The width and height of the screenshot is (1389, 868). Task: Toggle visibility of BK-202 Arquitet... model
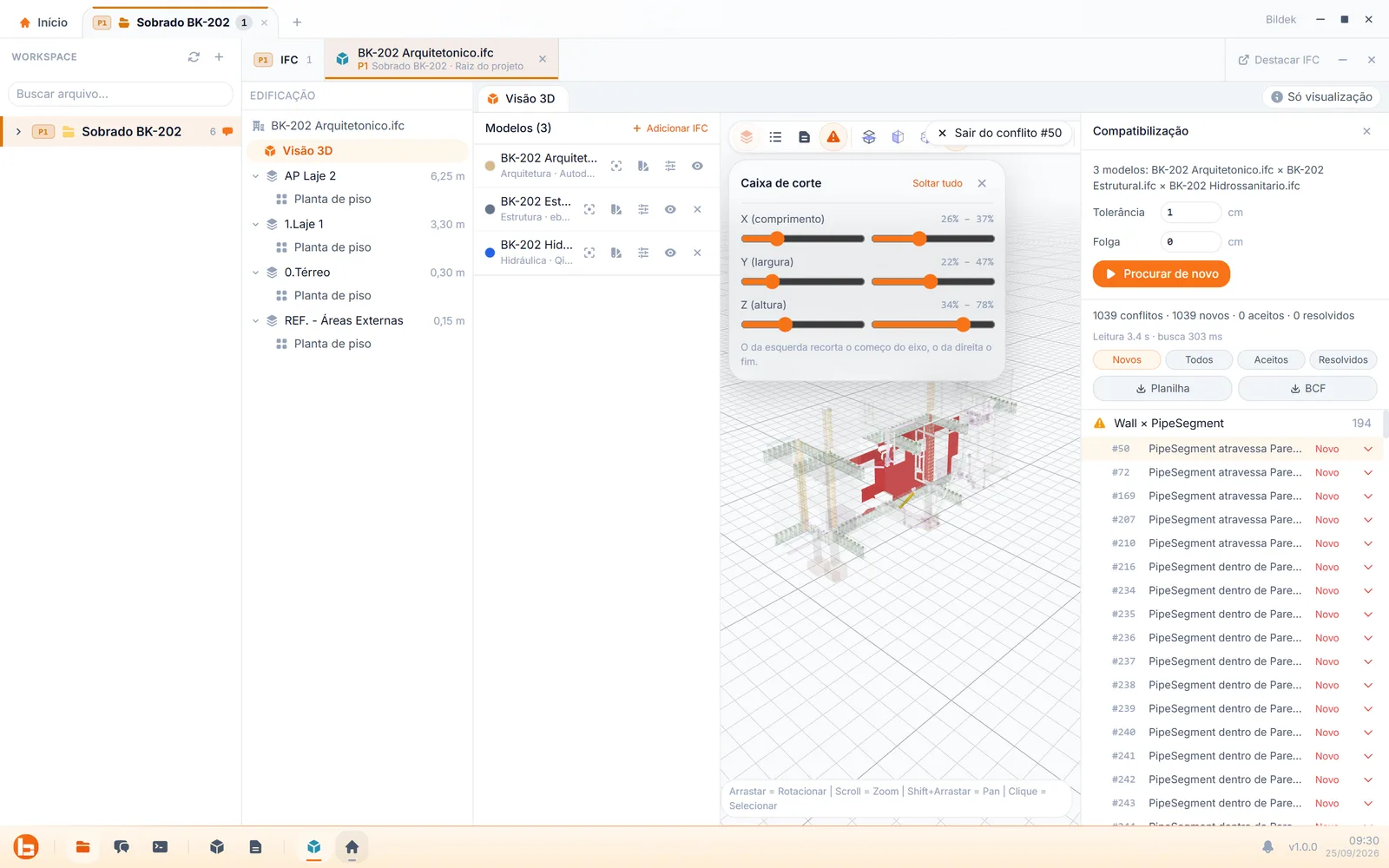point(697,166)
